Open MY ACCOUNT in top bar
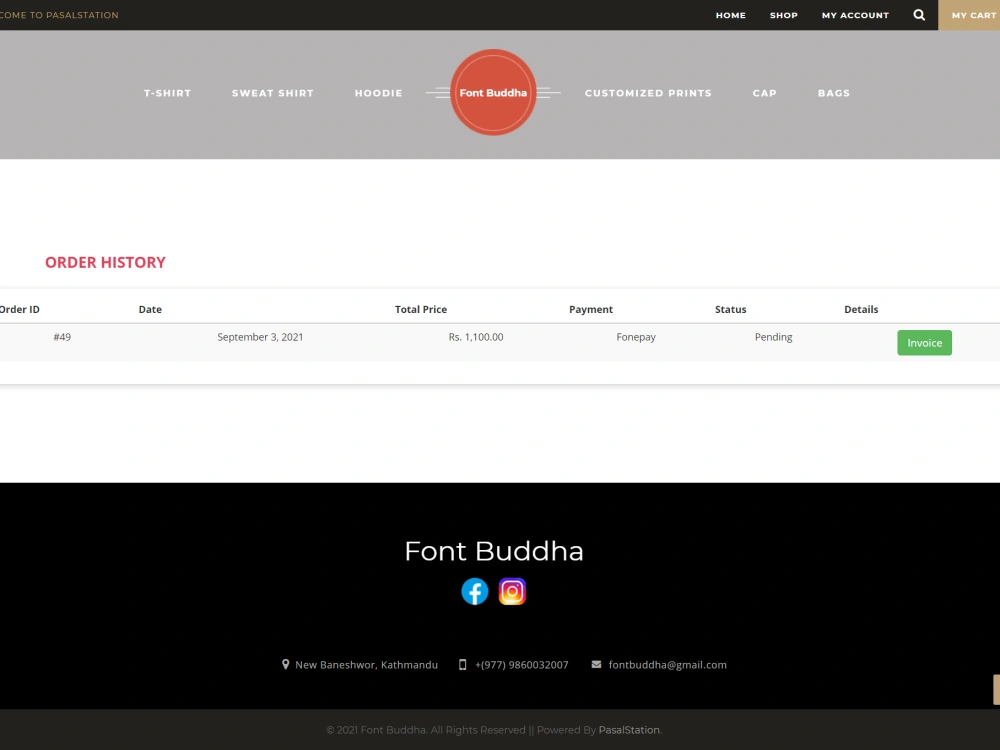 (x=855, y=15)
